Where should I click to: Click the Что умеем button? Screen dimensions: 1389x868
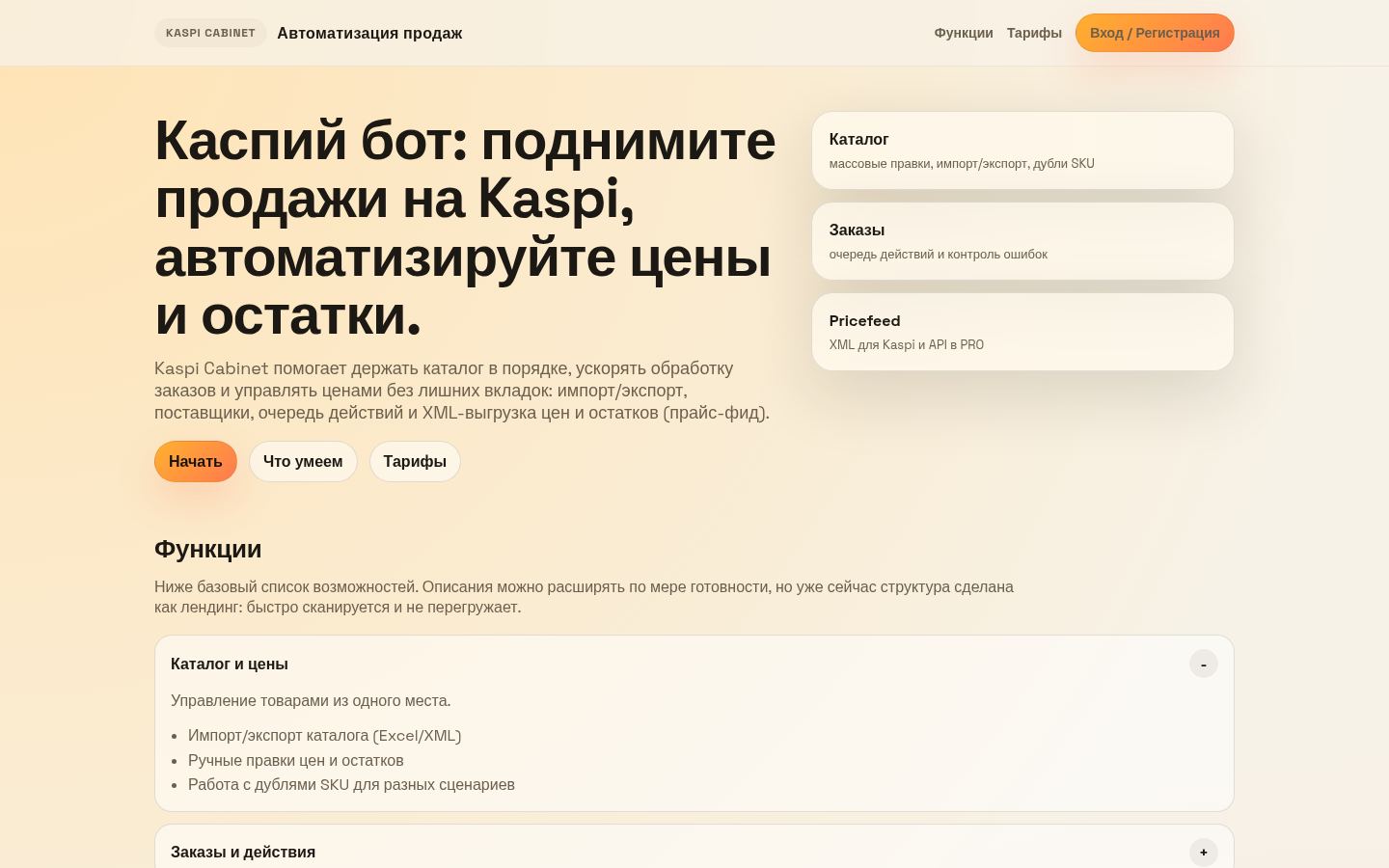coord(303,461)
